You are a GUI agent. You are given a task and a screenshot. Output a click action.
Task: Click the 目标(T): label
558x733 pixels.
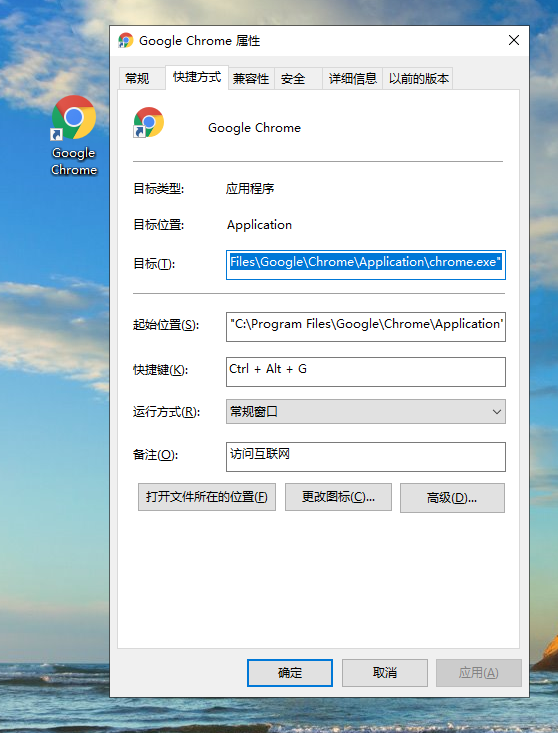coord(154,264)
